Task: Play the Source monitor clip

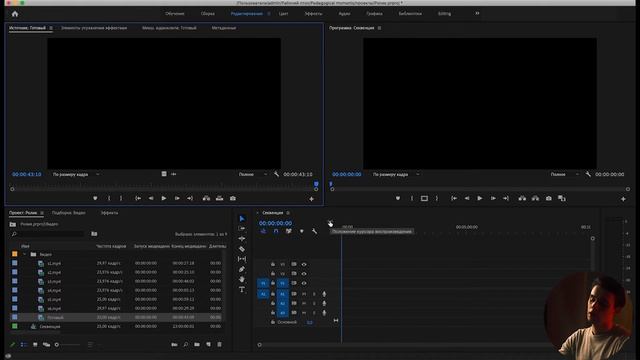Action: pyautogui.click(x=164, y=198)
